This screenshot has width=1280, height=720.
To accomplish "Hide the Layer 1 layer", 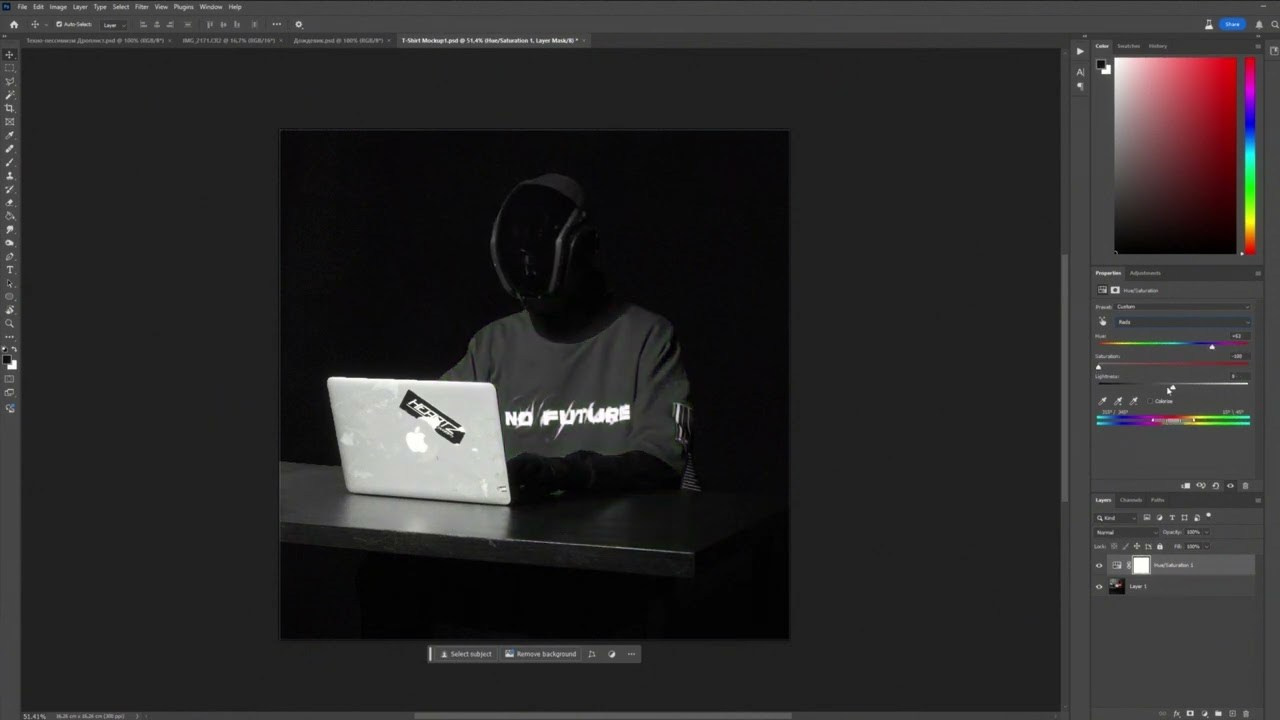I will (x=1098, y=586).
